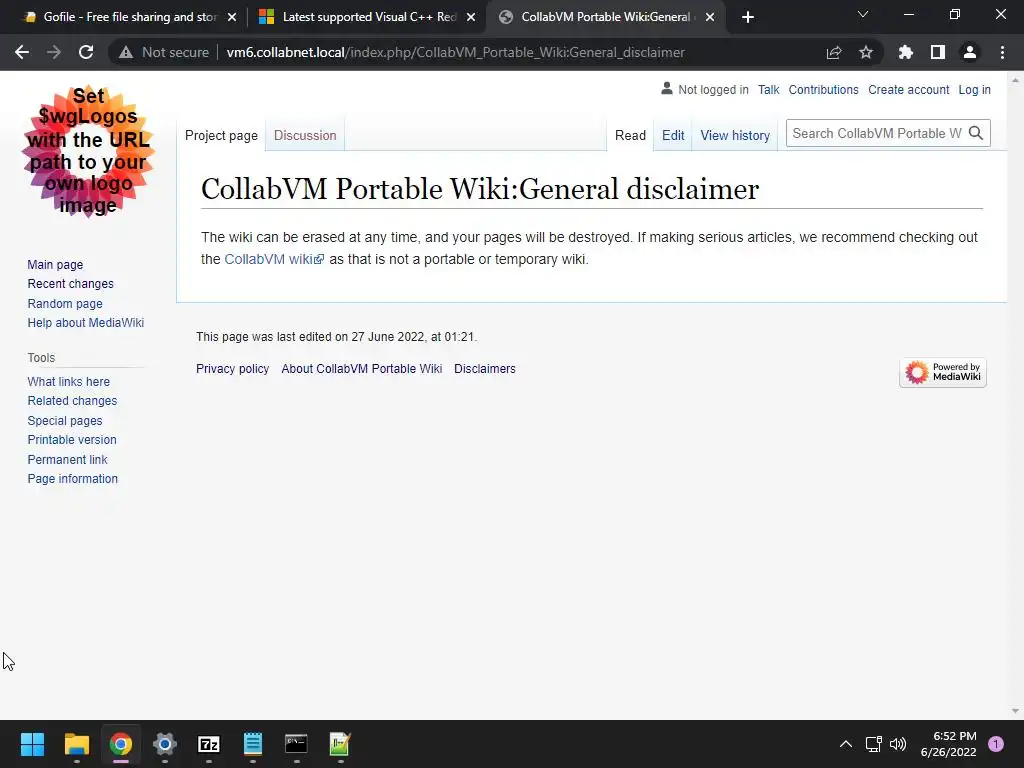Open Page information
The width and height of the screenshot is (1024, 768).
pyautogui.click(x=72, y=479)
